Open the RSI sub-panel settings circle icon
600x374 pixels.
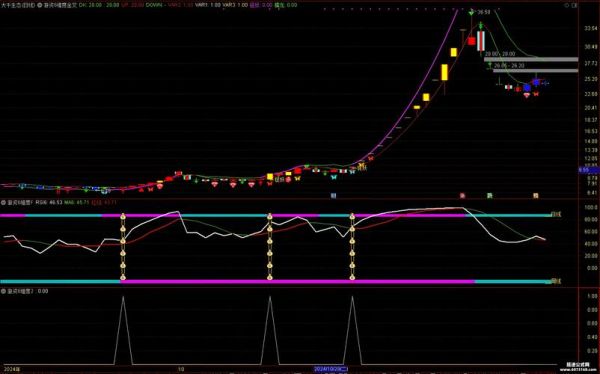coord(3,202)
